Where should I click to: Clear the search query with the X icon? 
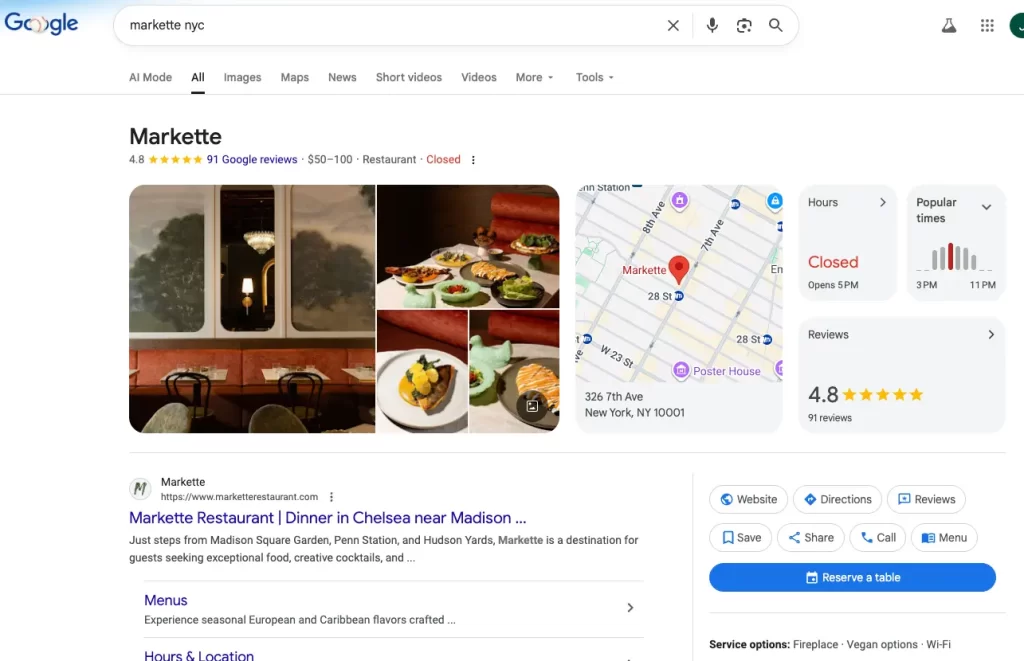tap(673, 25)
